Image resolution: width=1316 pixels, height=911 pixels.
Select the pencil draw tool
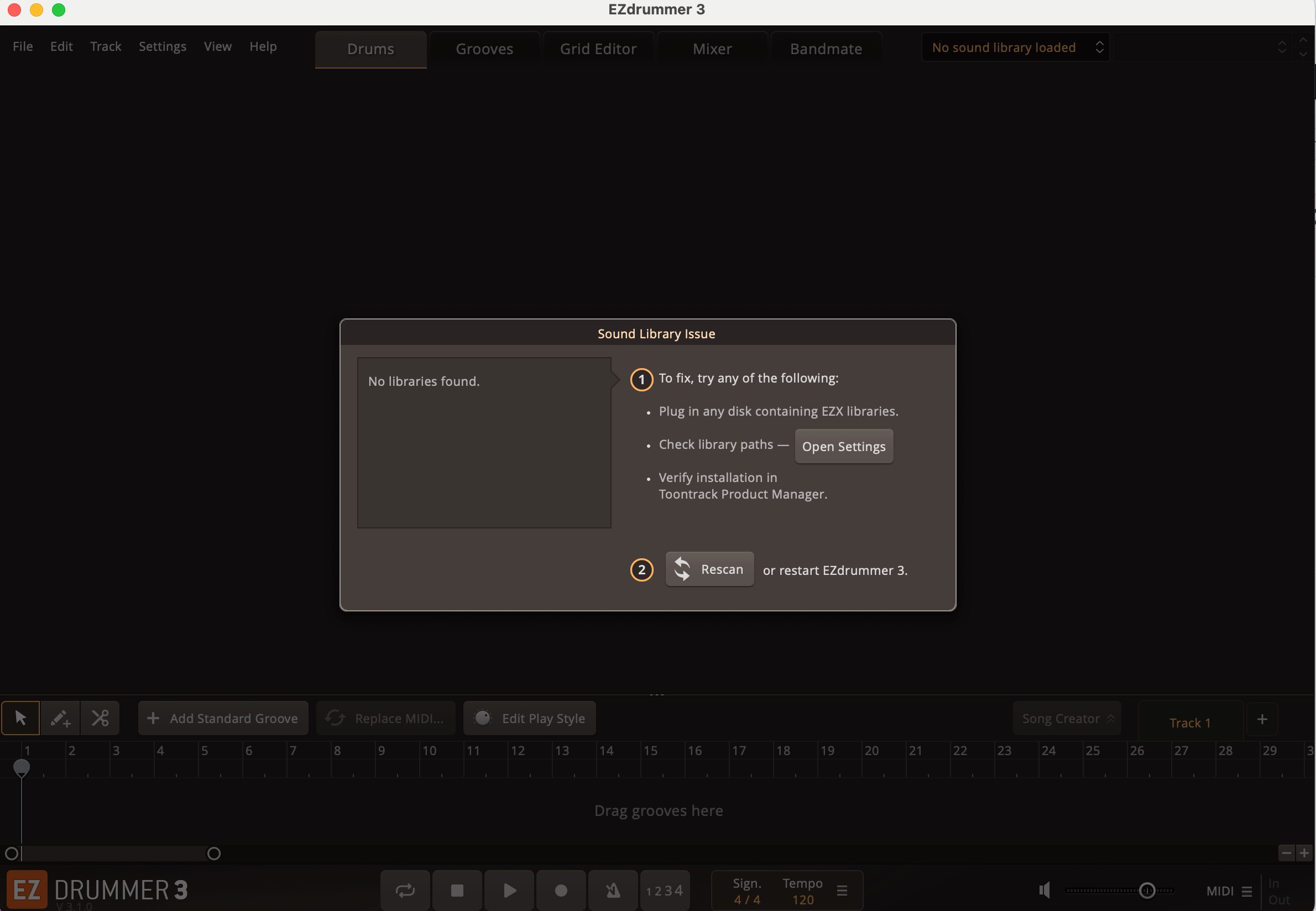coord(60,718)
